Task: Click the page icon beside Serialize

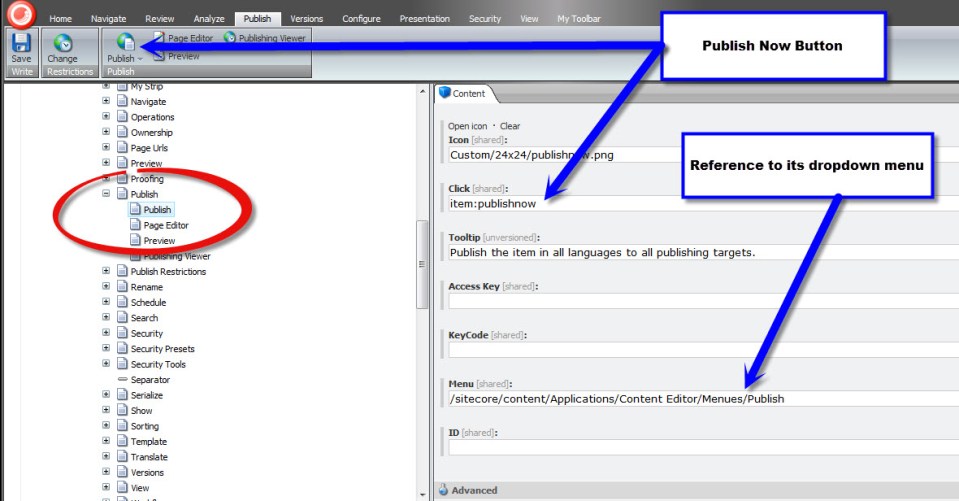Action: (x=122, y=395)
